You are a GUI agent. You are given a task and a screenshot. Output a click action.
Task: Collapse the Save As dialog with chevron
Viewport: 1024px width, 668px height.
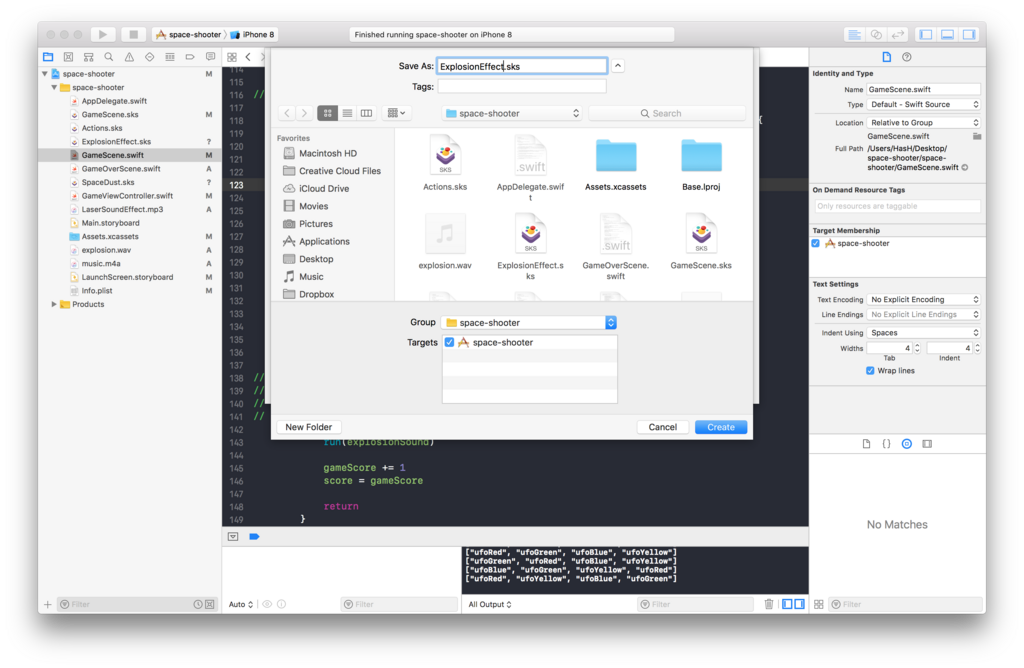click(618, 66)
